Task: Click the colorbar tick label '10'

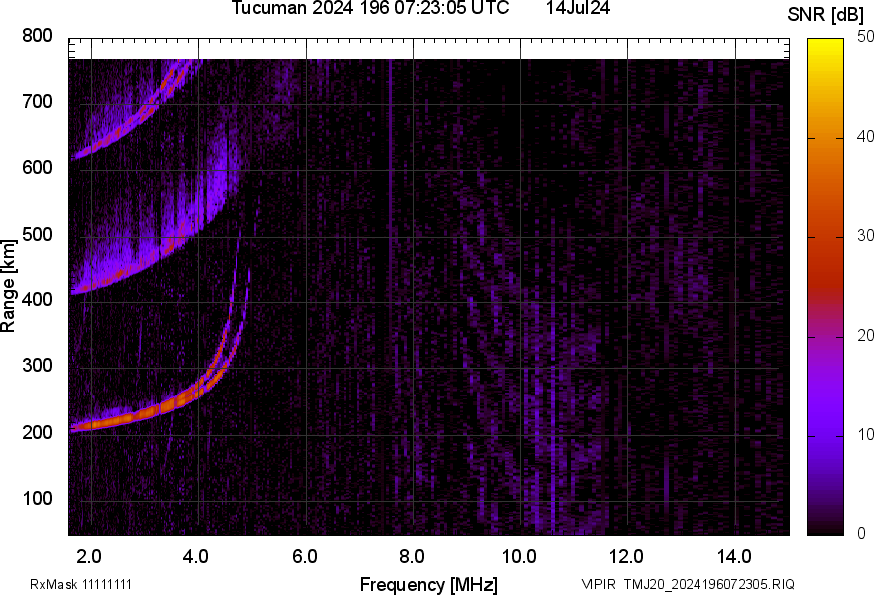Action: pos(865,434)
